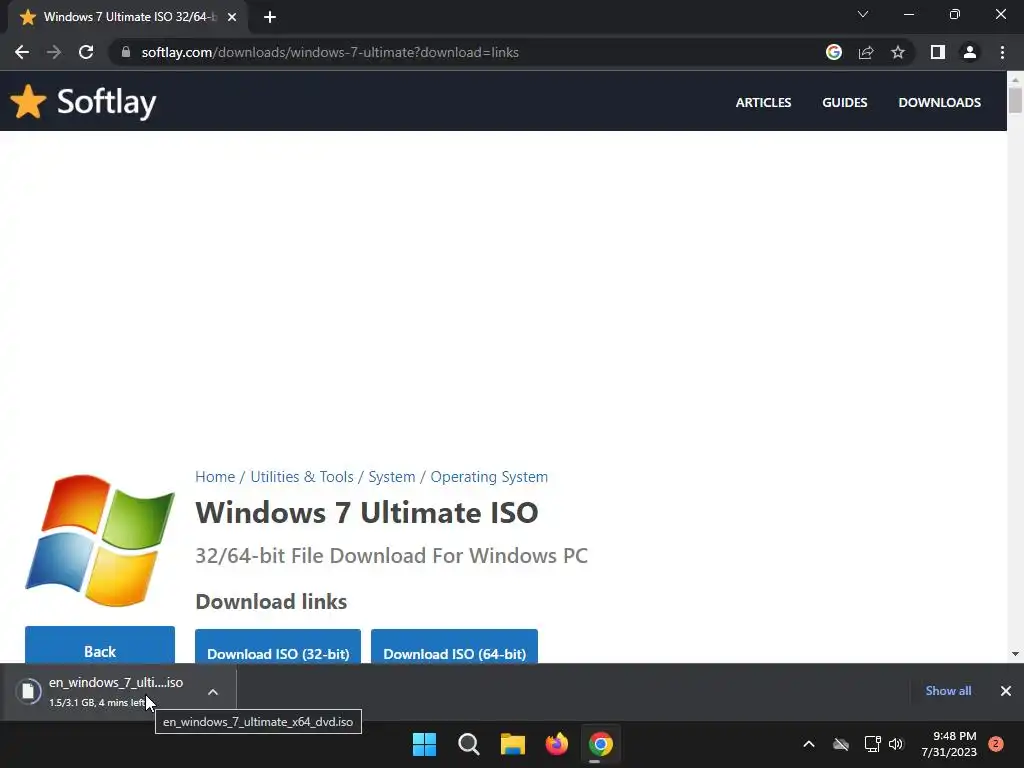
Task: Click the Softlay star logo
Action: coord(28,102)
